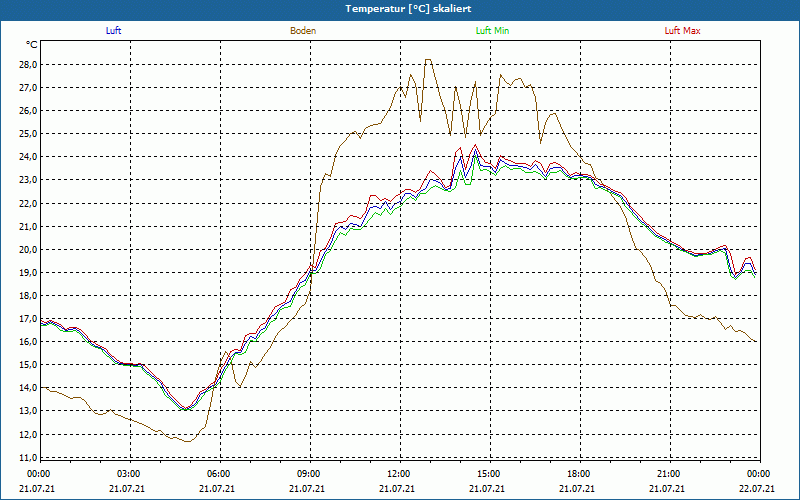
Task: Click the 25,0 y-axis value
Action: [28, 134]
